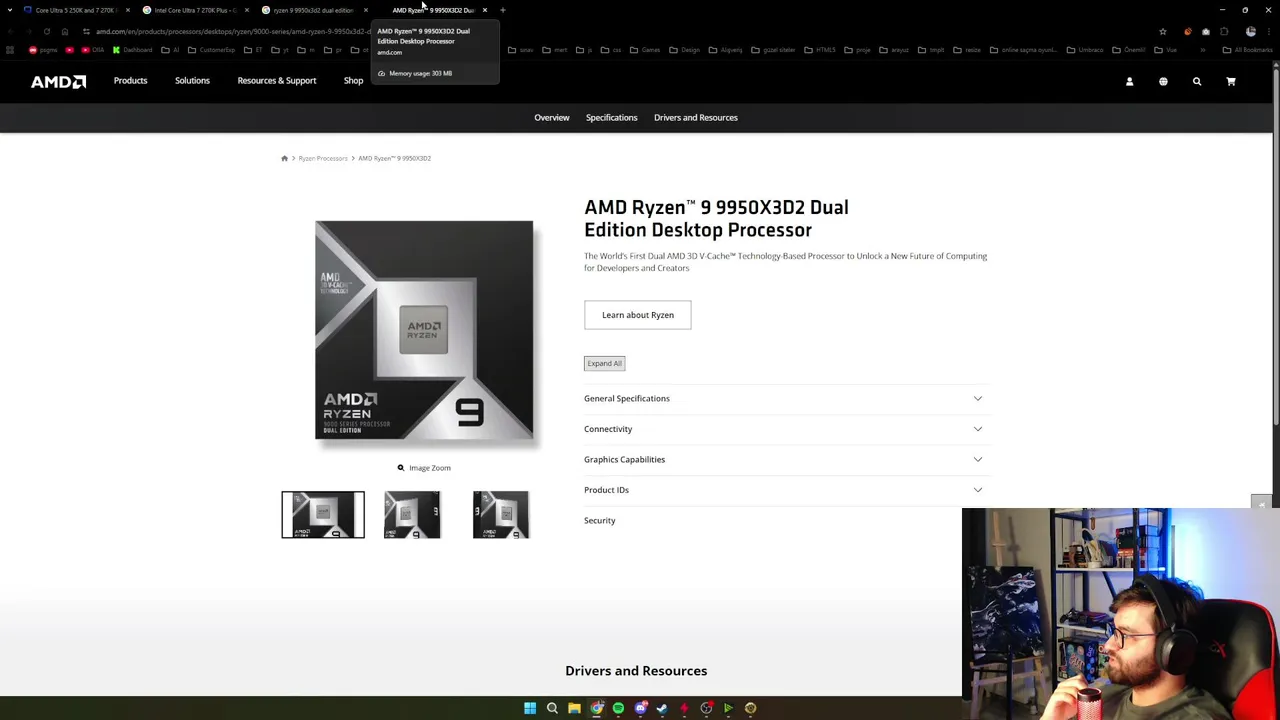Open new browser tab
This screenshot has height=720, width=1280.
point(503,10)
